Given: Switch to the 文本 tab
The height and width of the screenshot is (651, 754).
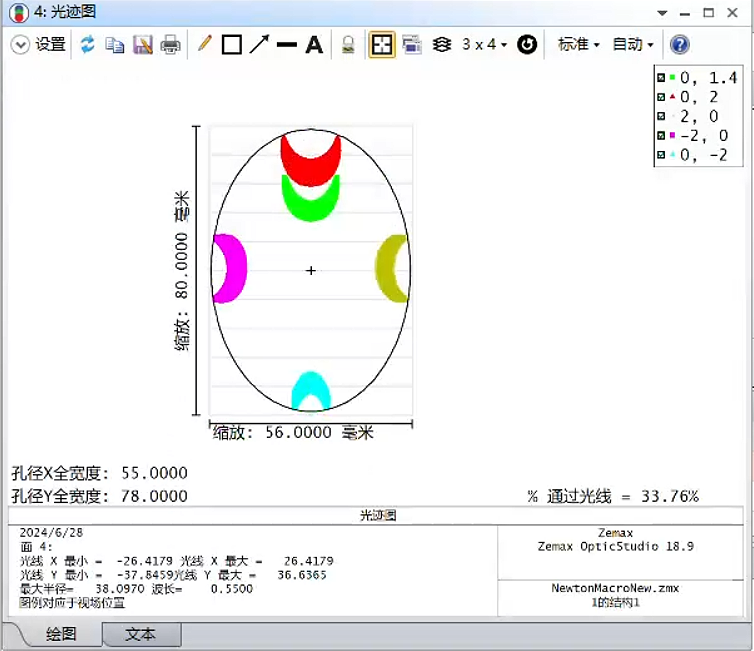Looking at the screenshot, I should click(x=141, y=634).
